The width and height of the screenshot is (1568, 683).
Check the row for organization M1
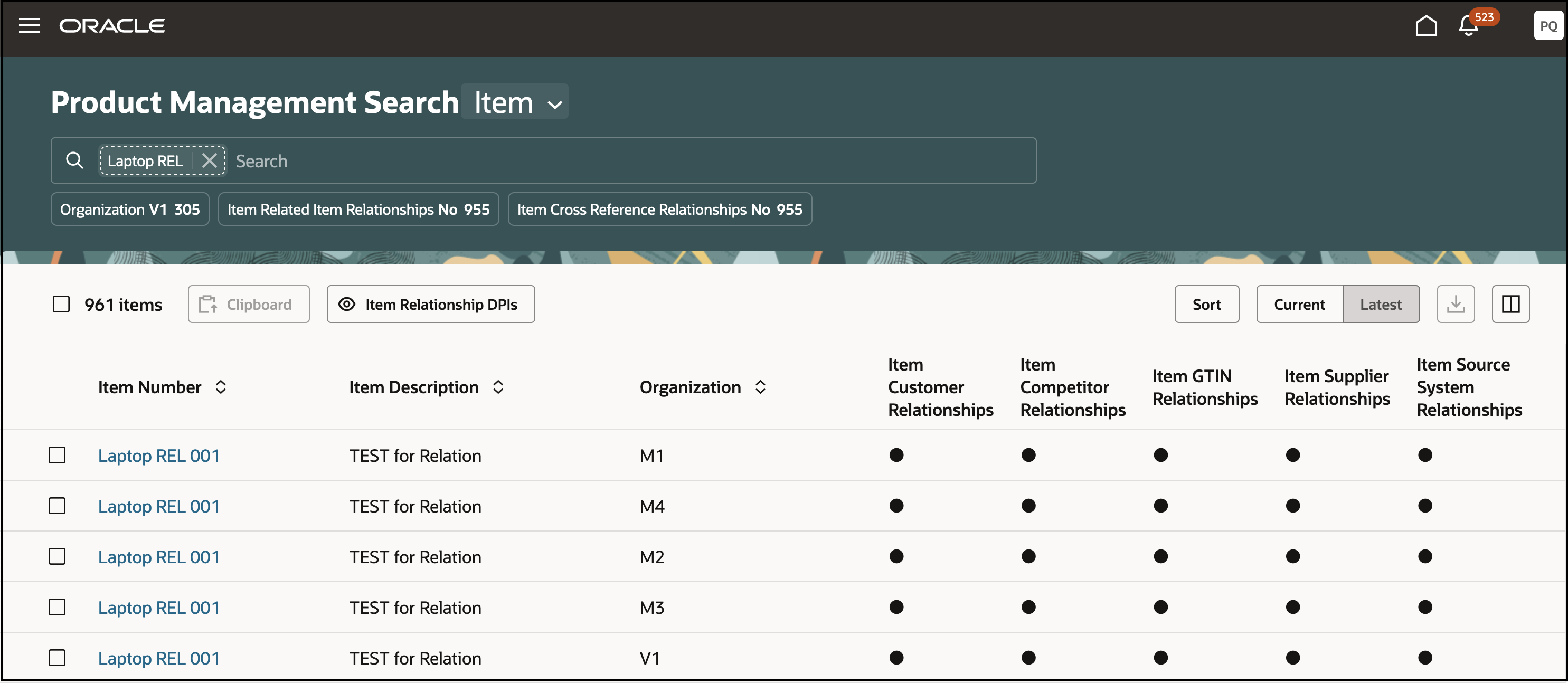(57, 456)
